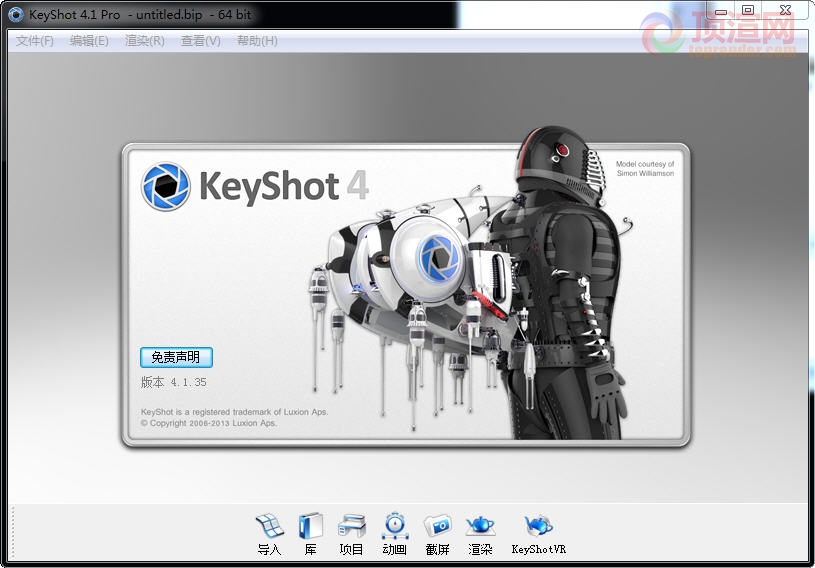The width and height of the screenshot is (815, 568).
Task: Click the KeyShot registered trademark text
Action: tap(234, 412)
